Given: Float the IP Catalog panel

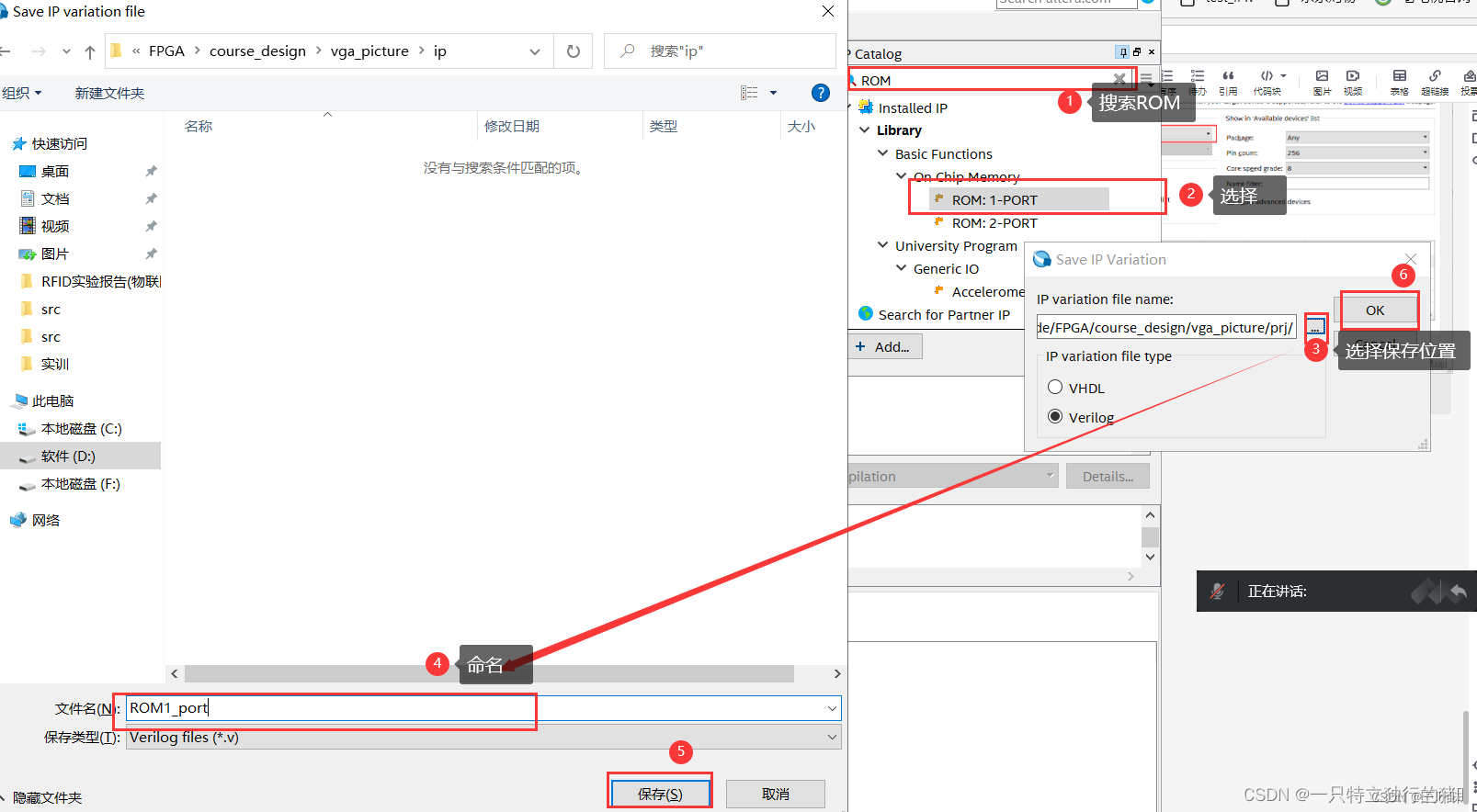Looking at the screenshot, I should tap(1137, 52).
